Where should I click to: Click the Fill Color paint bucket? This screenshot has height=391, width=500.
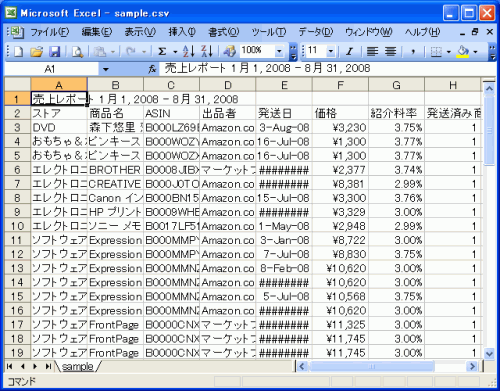[x=463, y=51]
